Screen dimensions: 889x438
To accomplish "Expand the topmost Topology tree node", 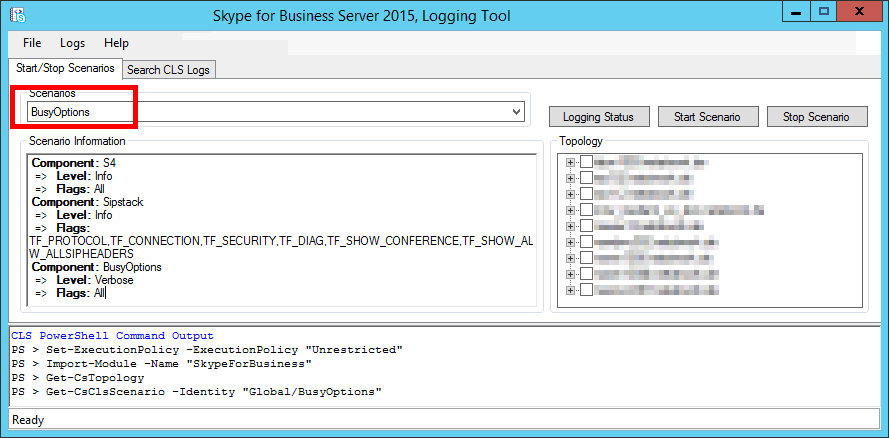I will pos(570,162).
